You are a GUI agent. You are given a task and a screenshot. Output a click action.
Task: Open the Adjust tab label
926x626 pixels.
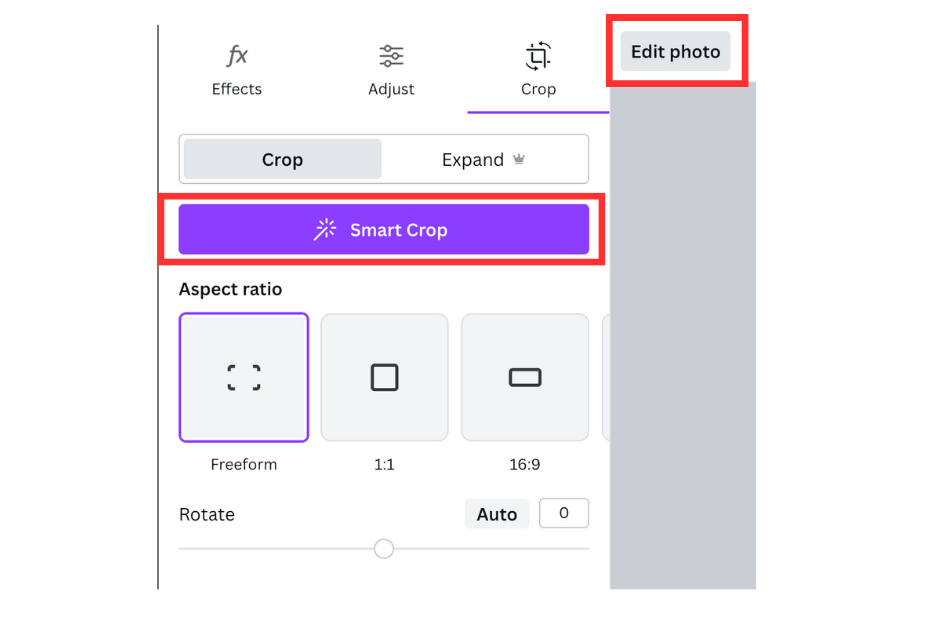click(x=391, y=89)
